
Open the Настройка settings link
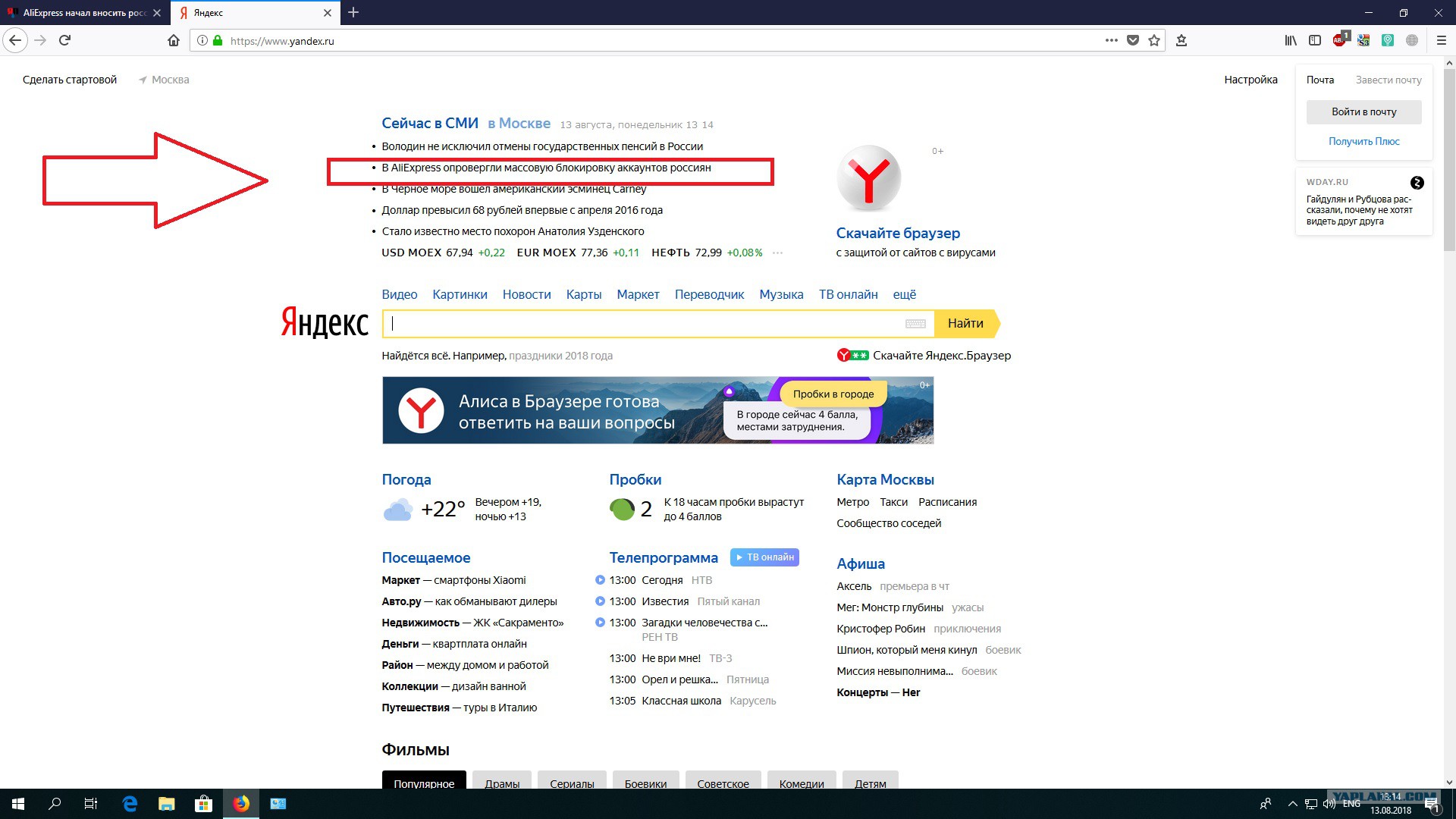(1250, 80)
